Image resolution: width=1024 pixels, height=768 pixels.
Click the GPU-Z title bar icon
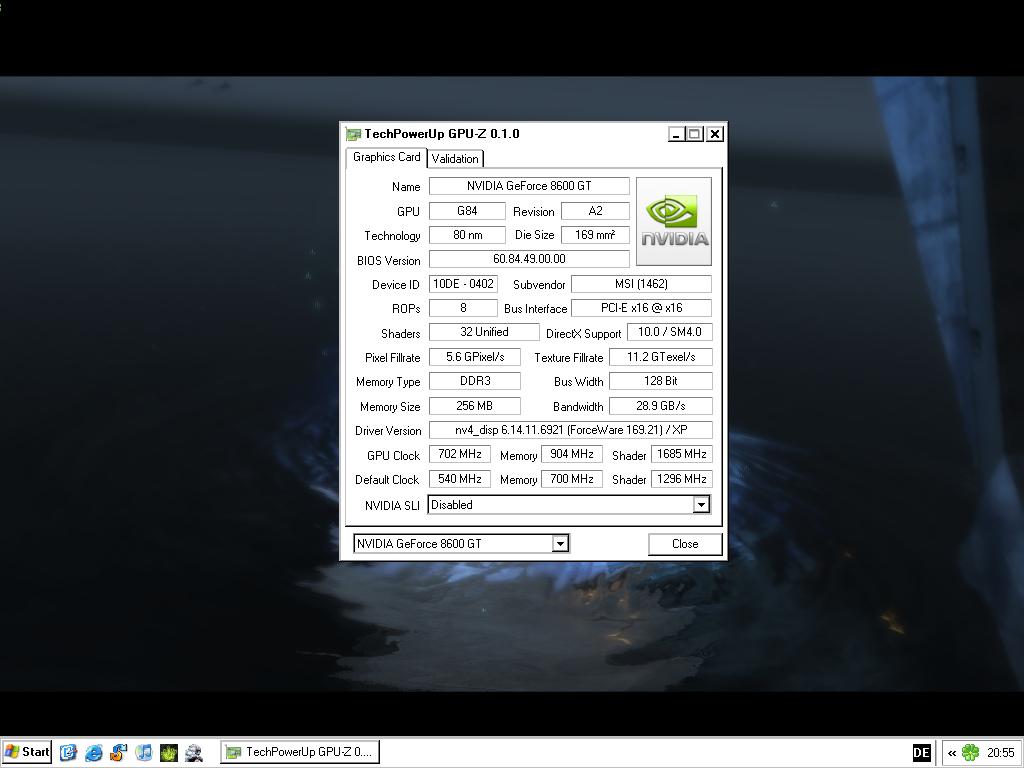pos(353,134)
